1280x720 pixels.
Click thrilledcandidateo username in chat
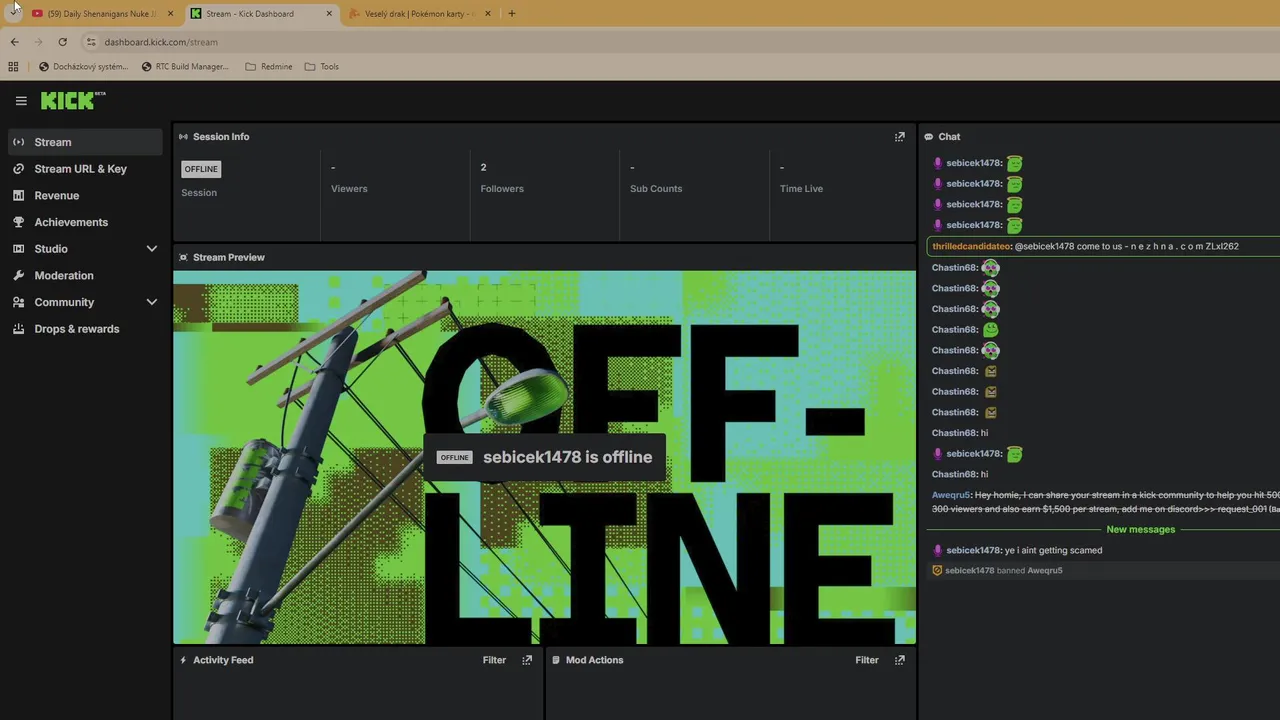coord(972,246)
